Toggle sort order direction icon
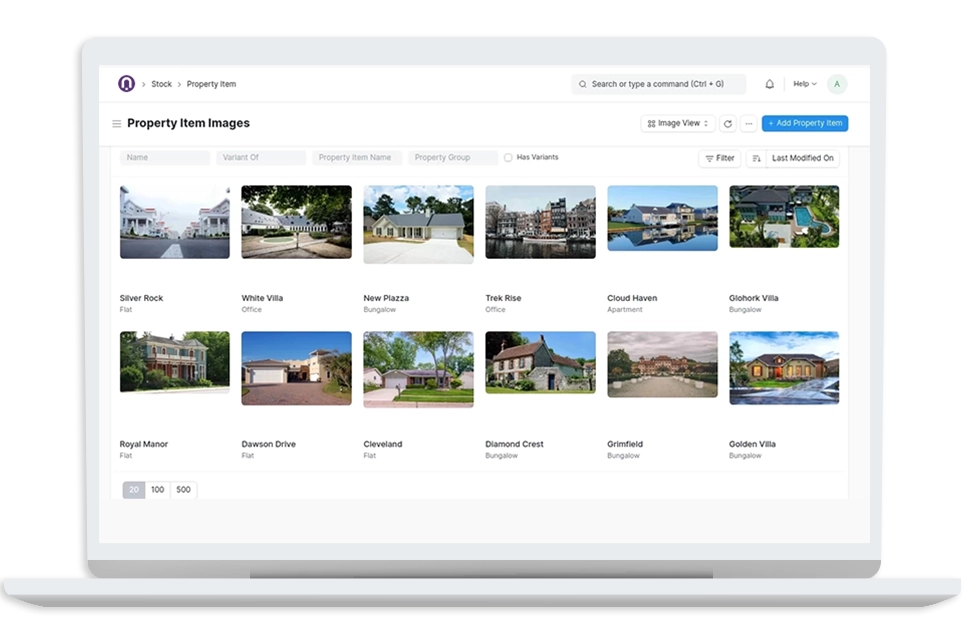The height and width of the screenshot is (619, 966). tap(756, 158)
